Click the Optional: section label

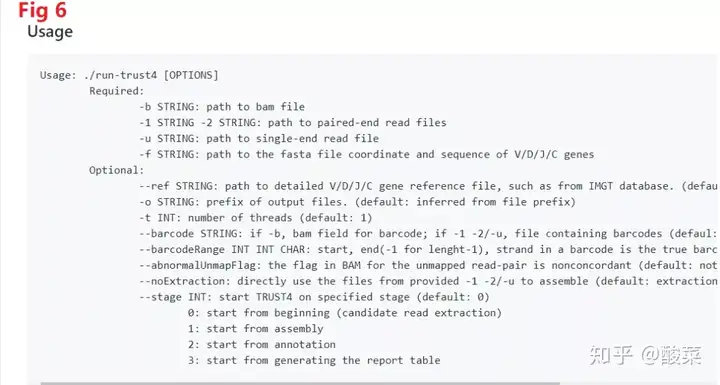[x=117, y=170]
